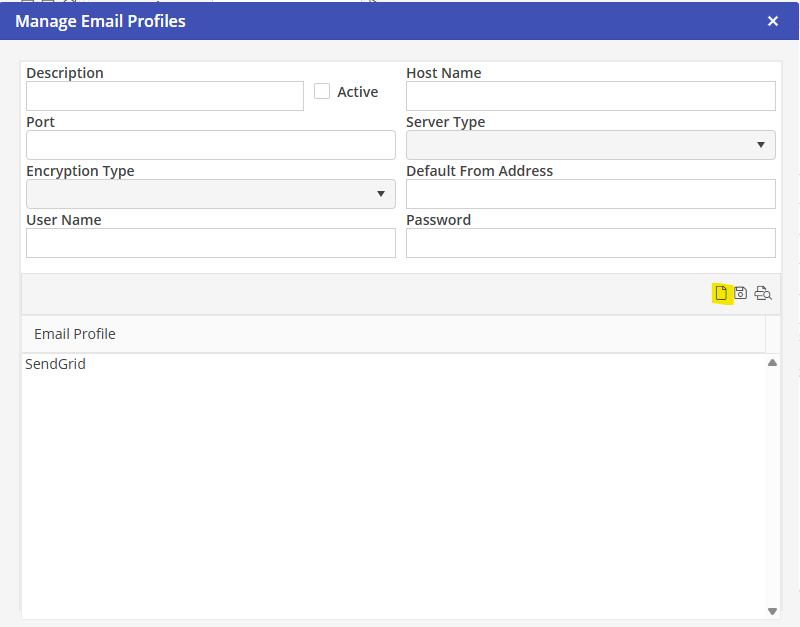Image resolution: width=800 pixels, height=627 pixels.
Task: Expand the Encryption Type dropdown
Action: (210, 194)
